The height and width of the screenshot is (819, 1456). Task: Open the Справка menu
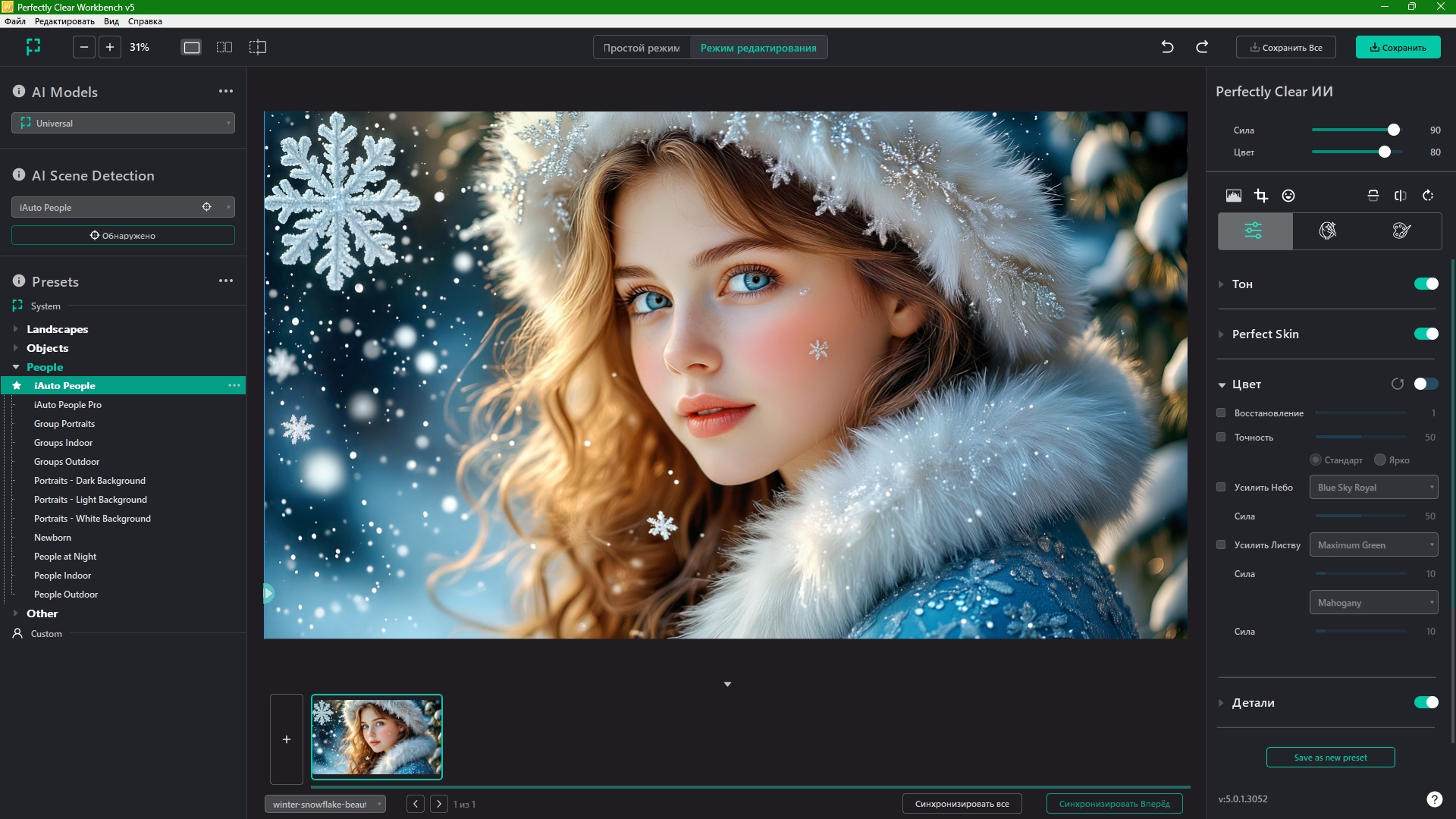click(145, 21)
